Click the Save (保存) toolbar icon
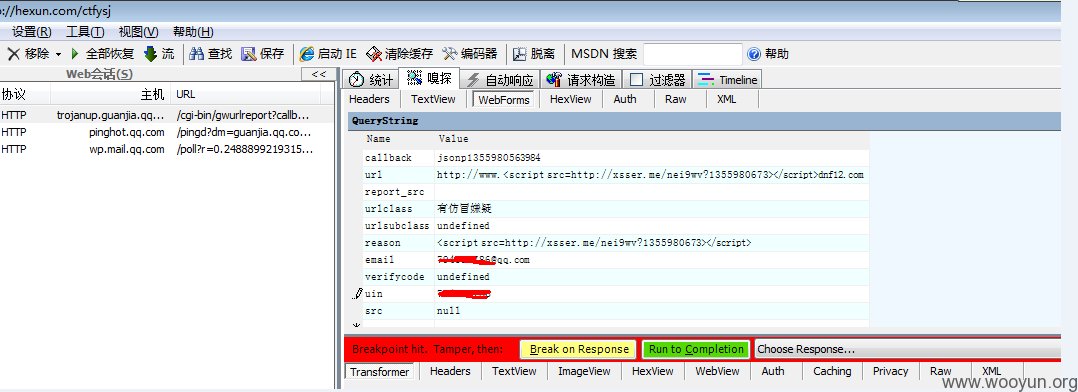This screenshot has width=1078, height=392. 249,54
